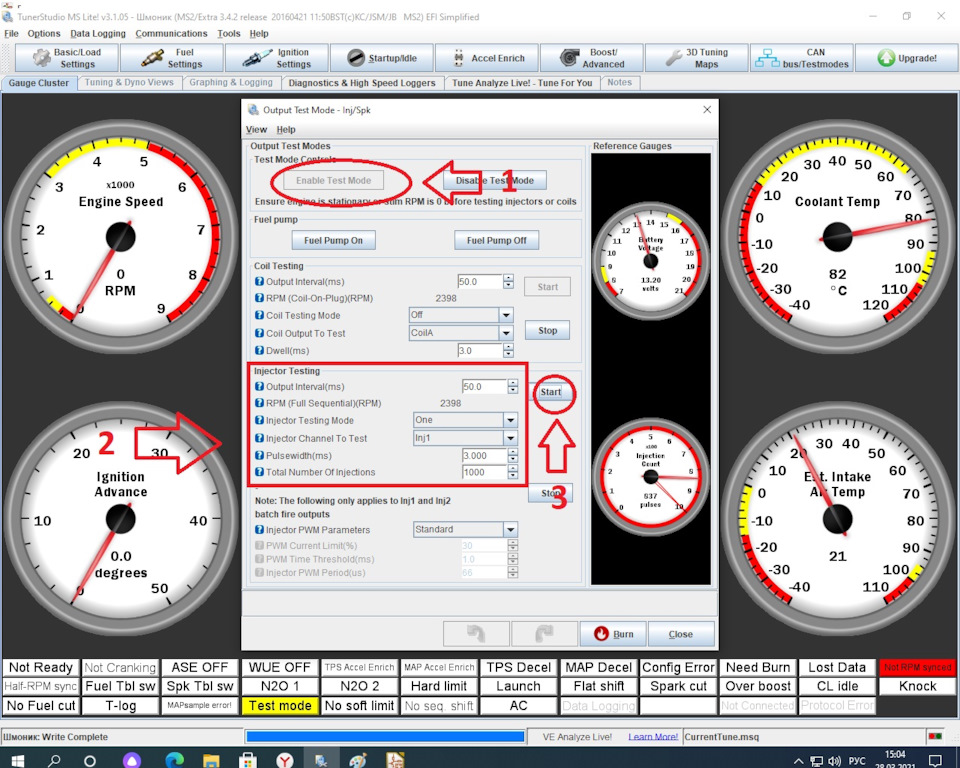This screenshot has width=960, height=768.
Task: Open CAN bus/Testmodes toolbar button
Action: click(801, 58)
